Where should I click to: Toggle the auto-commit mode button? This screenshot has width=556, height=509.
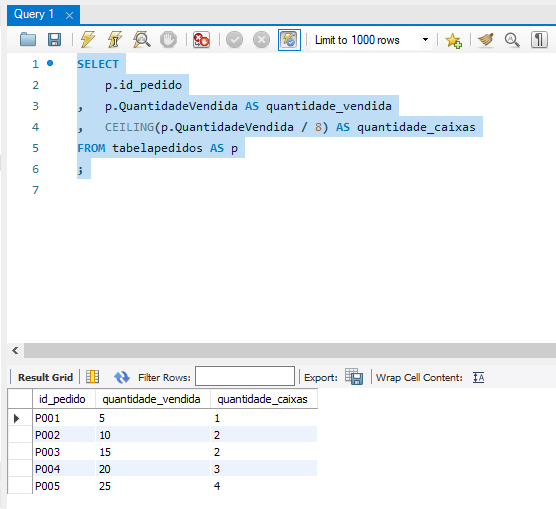[289, 40]
